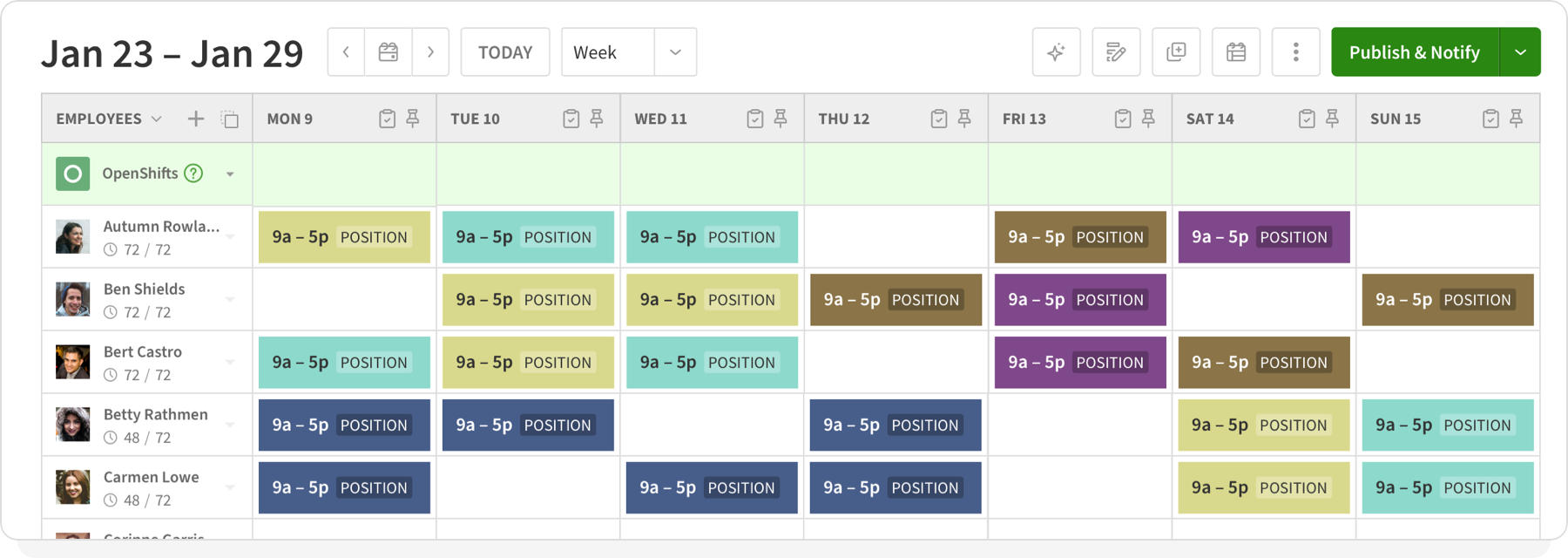
Task: Open the schedule edit notes icon
Action: pyautogui.click(x=1116, y=52)
